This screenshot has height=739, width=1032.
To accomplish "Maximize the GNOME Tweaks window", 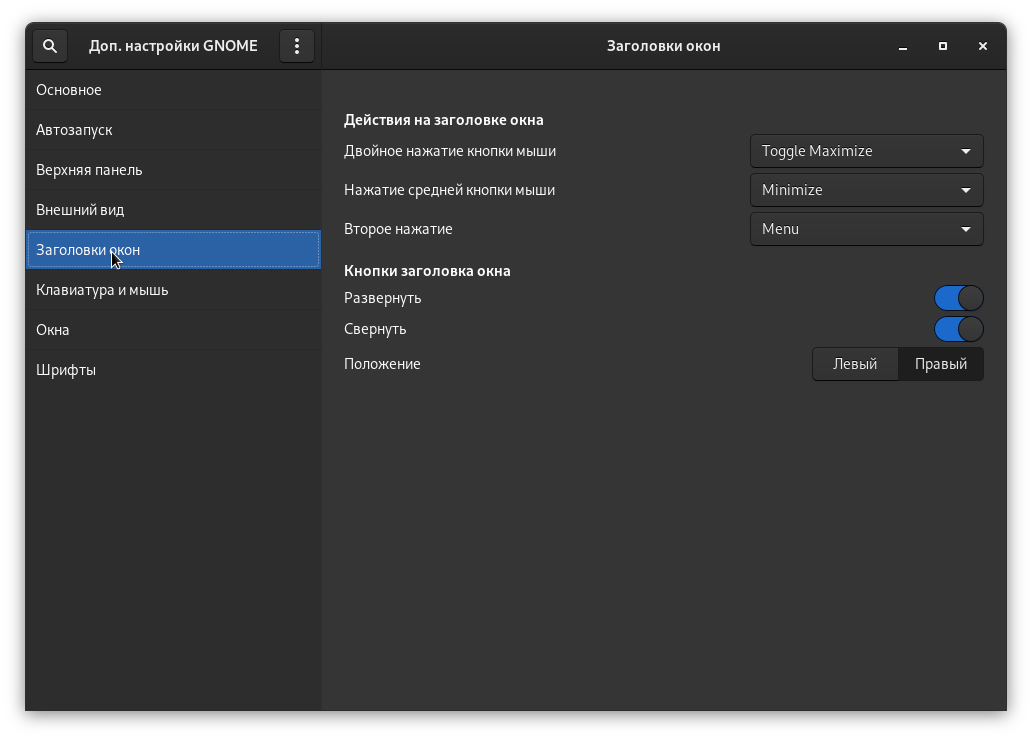I will [x=943, y=46].
